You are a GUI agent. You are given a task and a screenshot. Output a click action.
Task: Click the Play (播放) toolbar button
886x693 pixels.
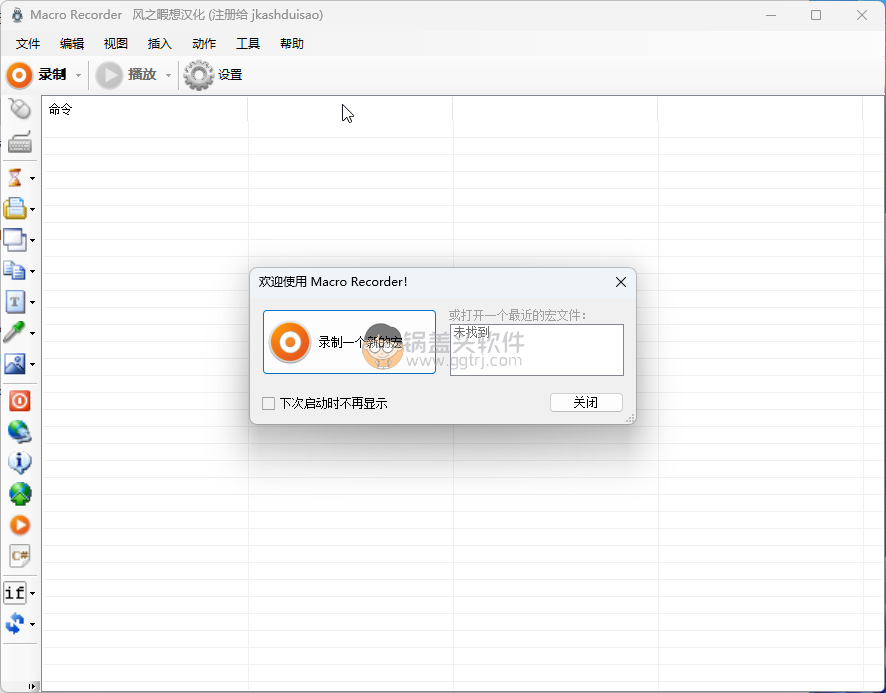click(x=126, y=75)
